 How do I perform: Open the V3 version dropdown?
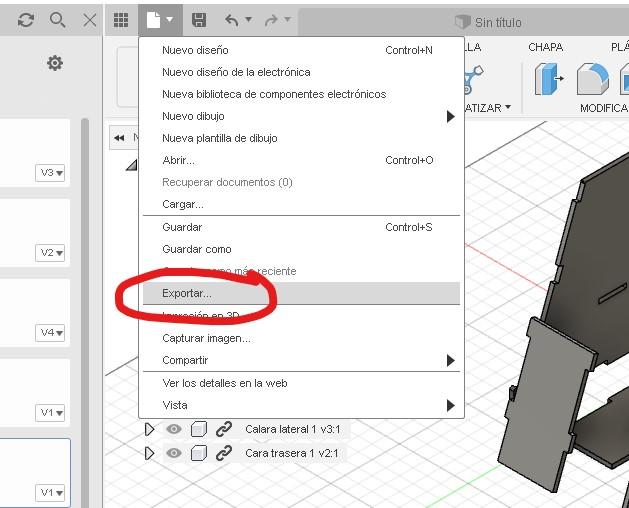pos(50,173)
